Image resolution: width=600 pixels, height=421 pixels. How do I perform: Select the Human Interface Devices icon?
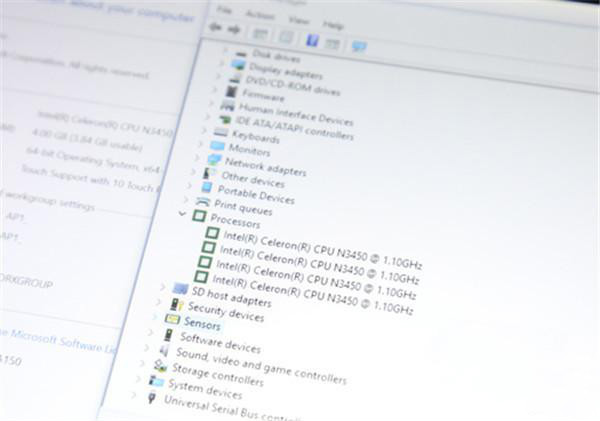pyautogui.click(x=228, y=105)
